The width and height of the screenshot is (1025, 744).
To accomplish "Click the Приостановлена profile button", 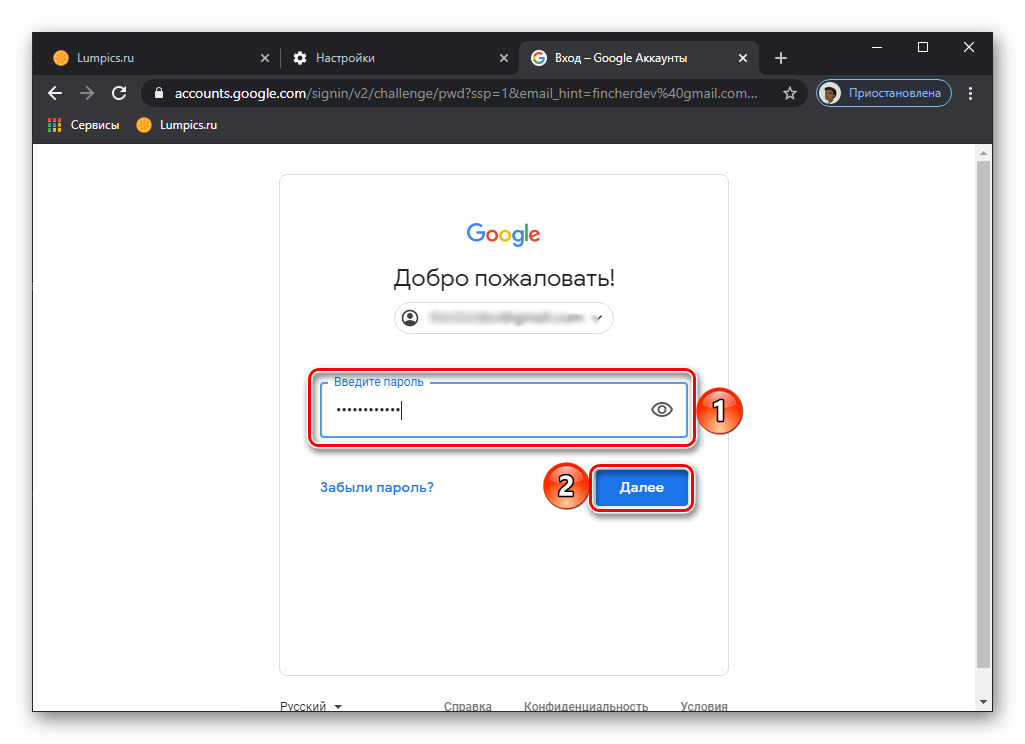I will 884,93.
